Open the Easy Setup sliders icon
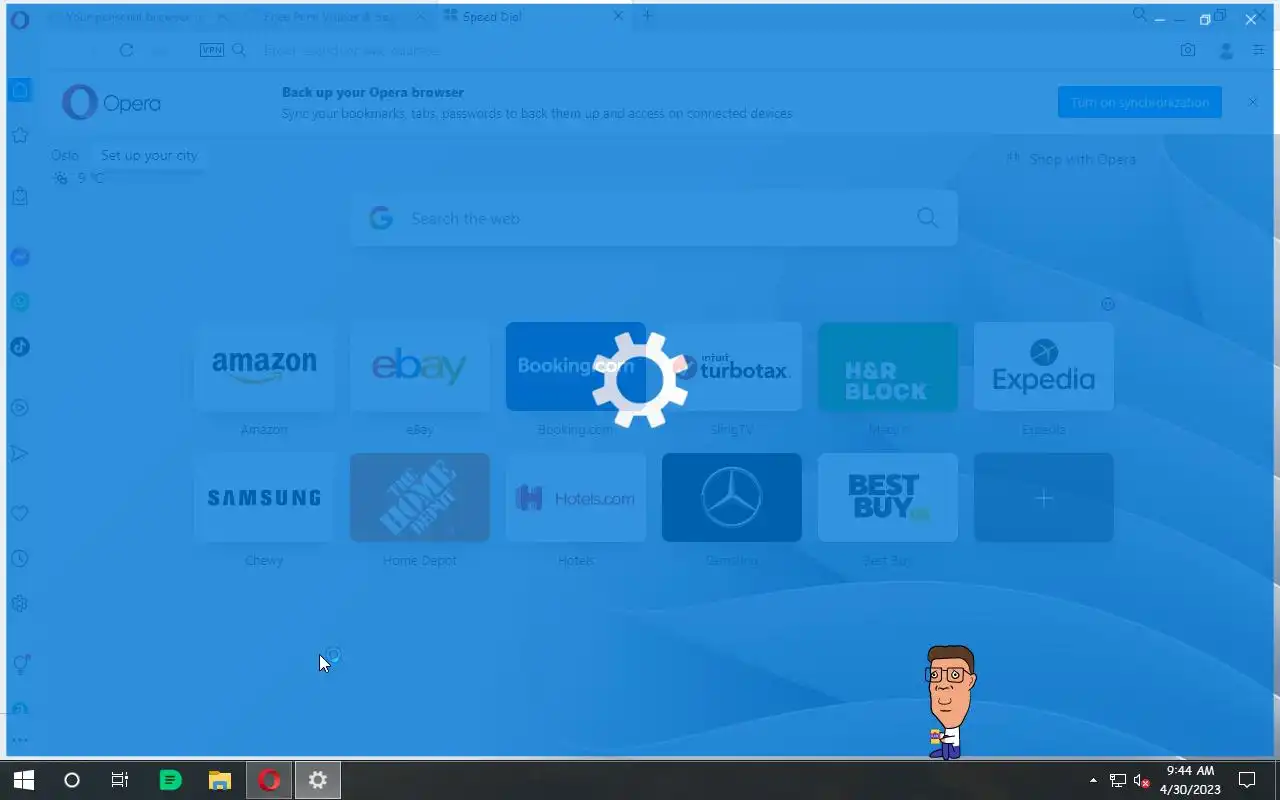The image size is (1280, 800). [1259, 50]
